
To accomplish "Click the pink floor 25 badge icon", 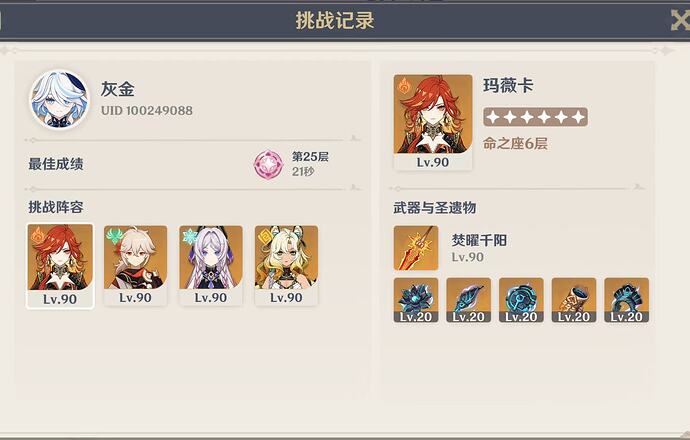I will [x=268, y=165].
